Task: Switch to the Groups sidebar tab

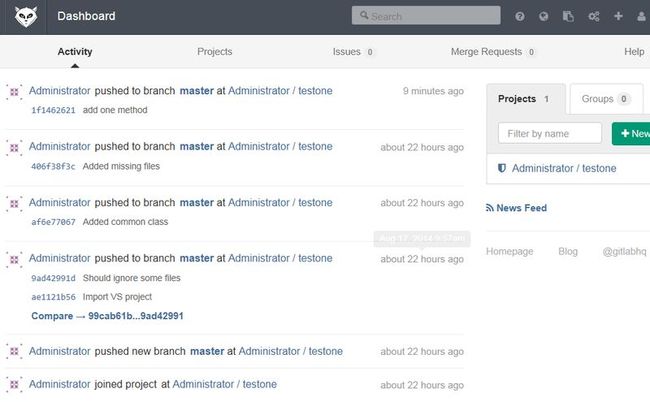Action: pos(606,99)
